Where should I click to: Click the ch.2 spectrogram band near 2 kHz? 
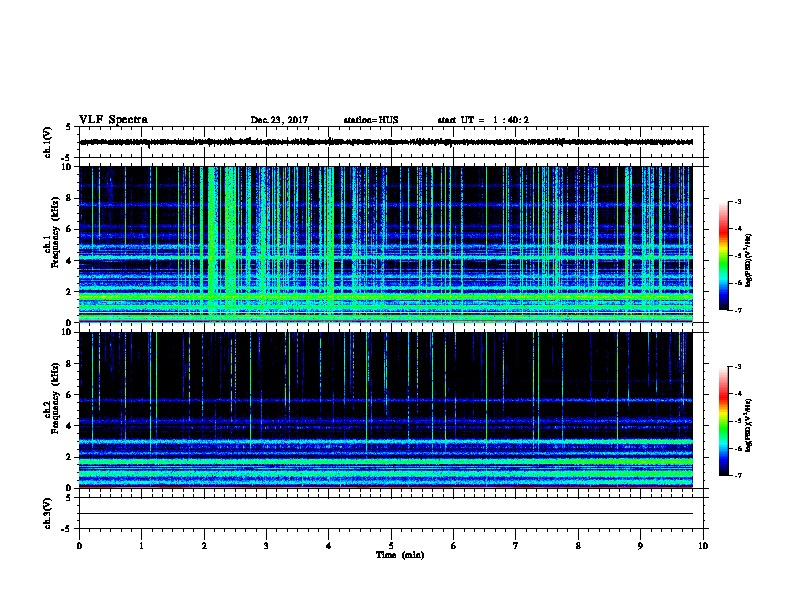(x=386, y=461)
